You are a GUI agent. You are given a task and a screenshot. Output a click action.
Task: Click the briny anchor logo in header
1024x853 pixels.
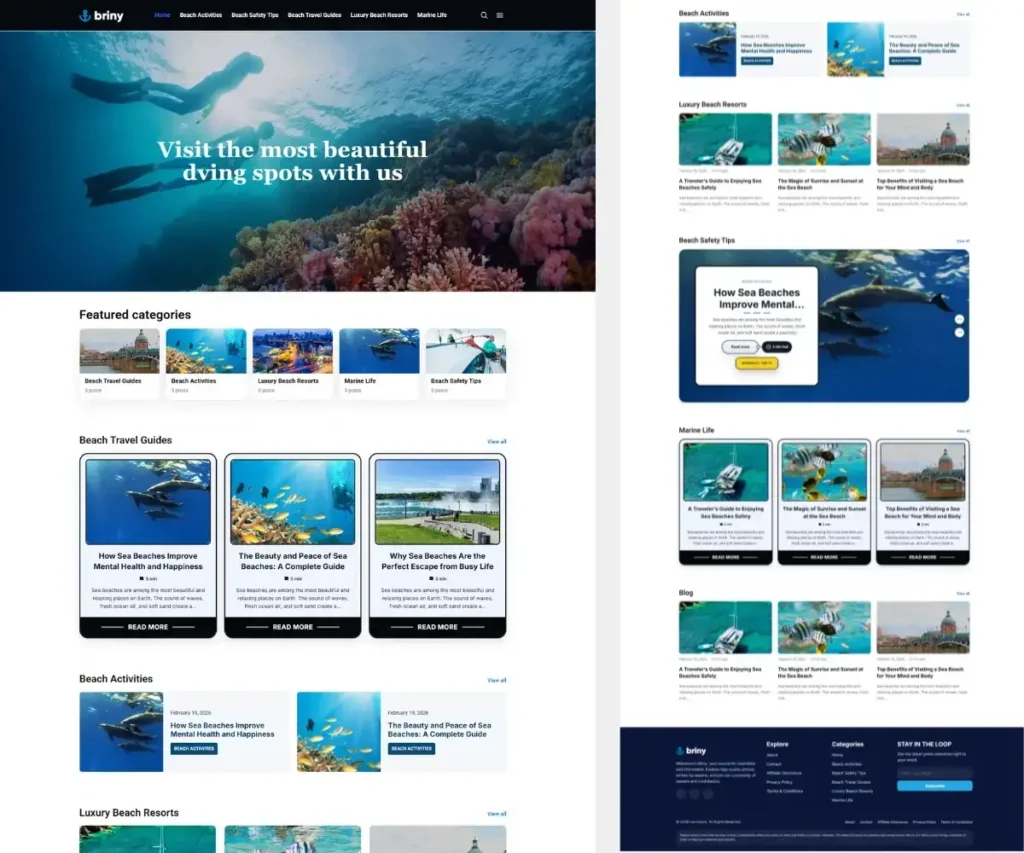click(101, 15)
